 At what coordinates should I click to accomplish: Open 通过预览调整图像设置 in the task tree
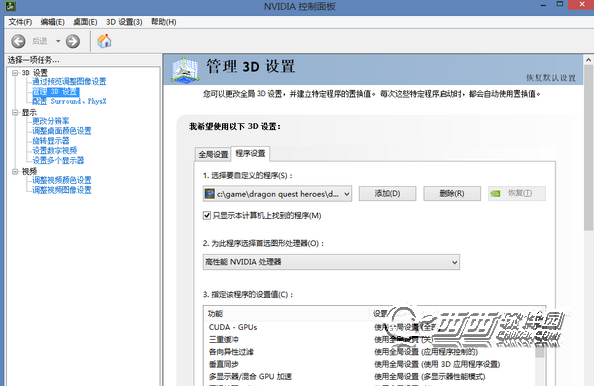click(69, 81)
